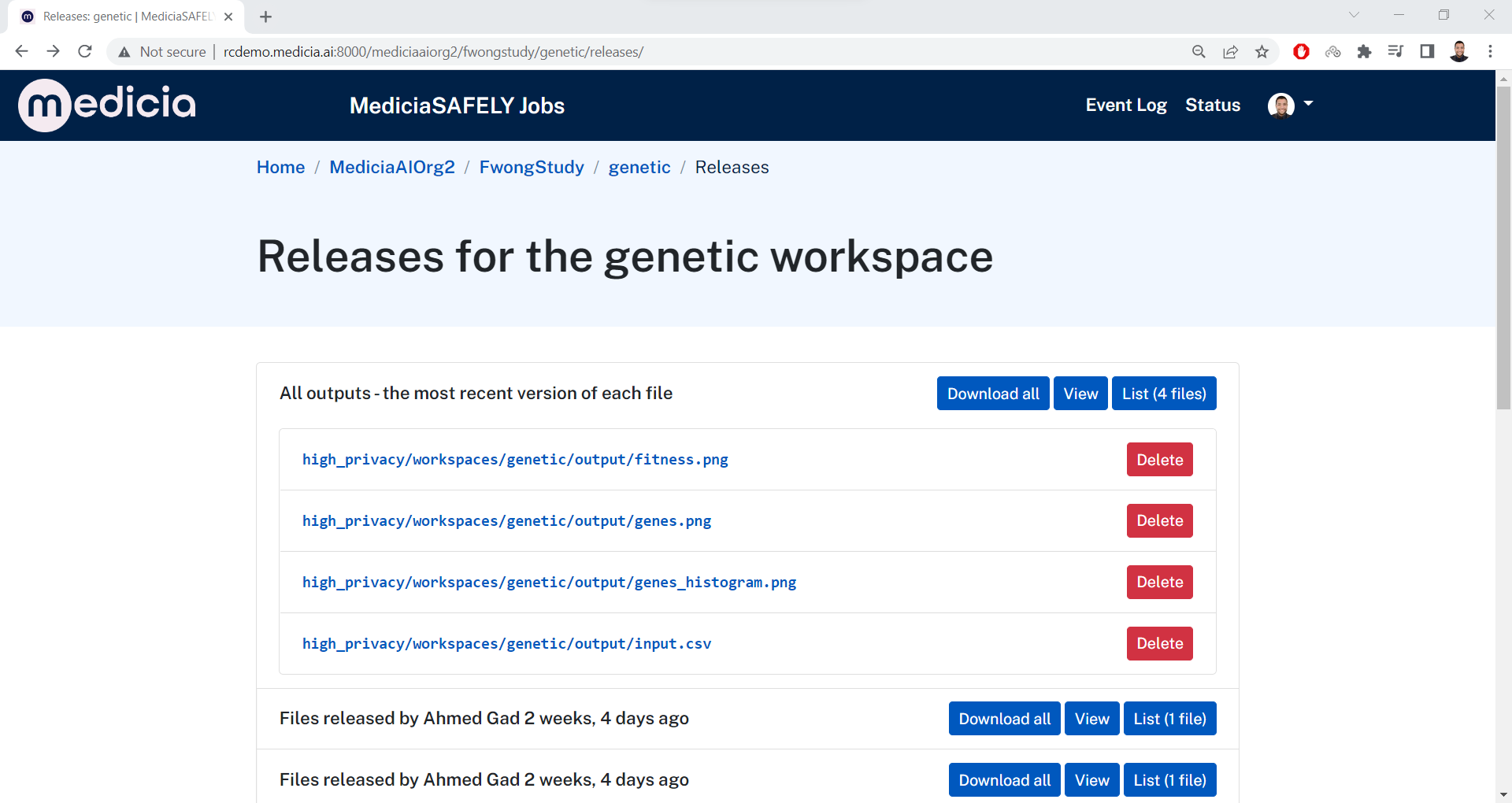Open the tab search chevron
This screenshot has height=803, width=1512.
coord(1354,15)
